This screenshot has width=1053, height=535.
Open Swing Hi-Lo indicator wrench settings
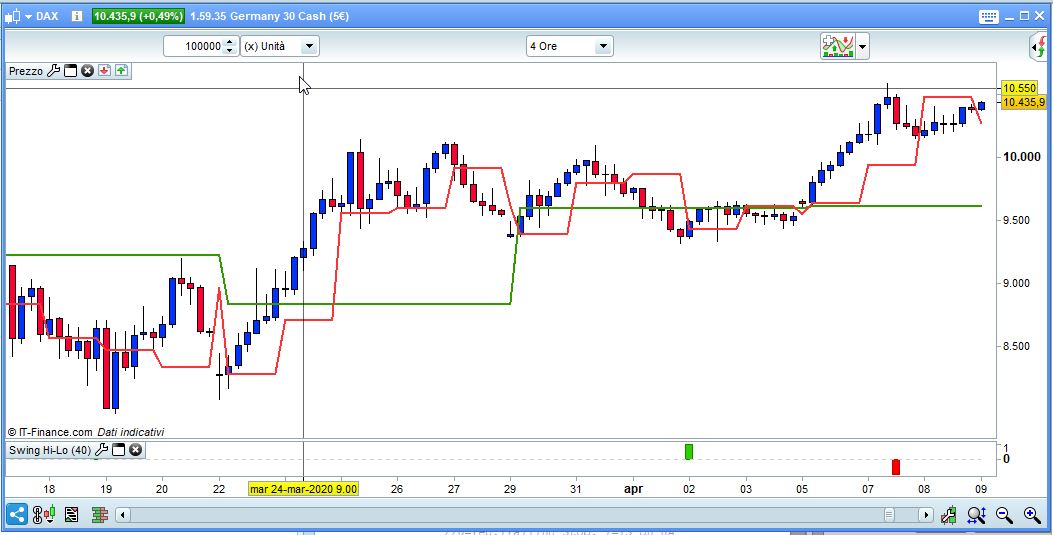[102, 450]
